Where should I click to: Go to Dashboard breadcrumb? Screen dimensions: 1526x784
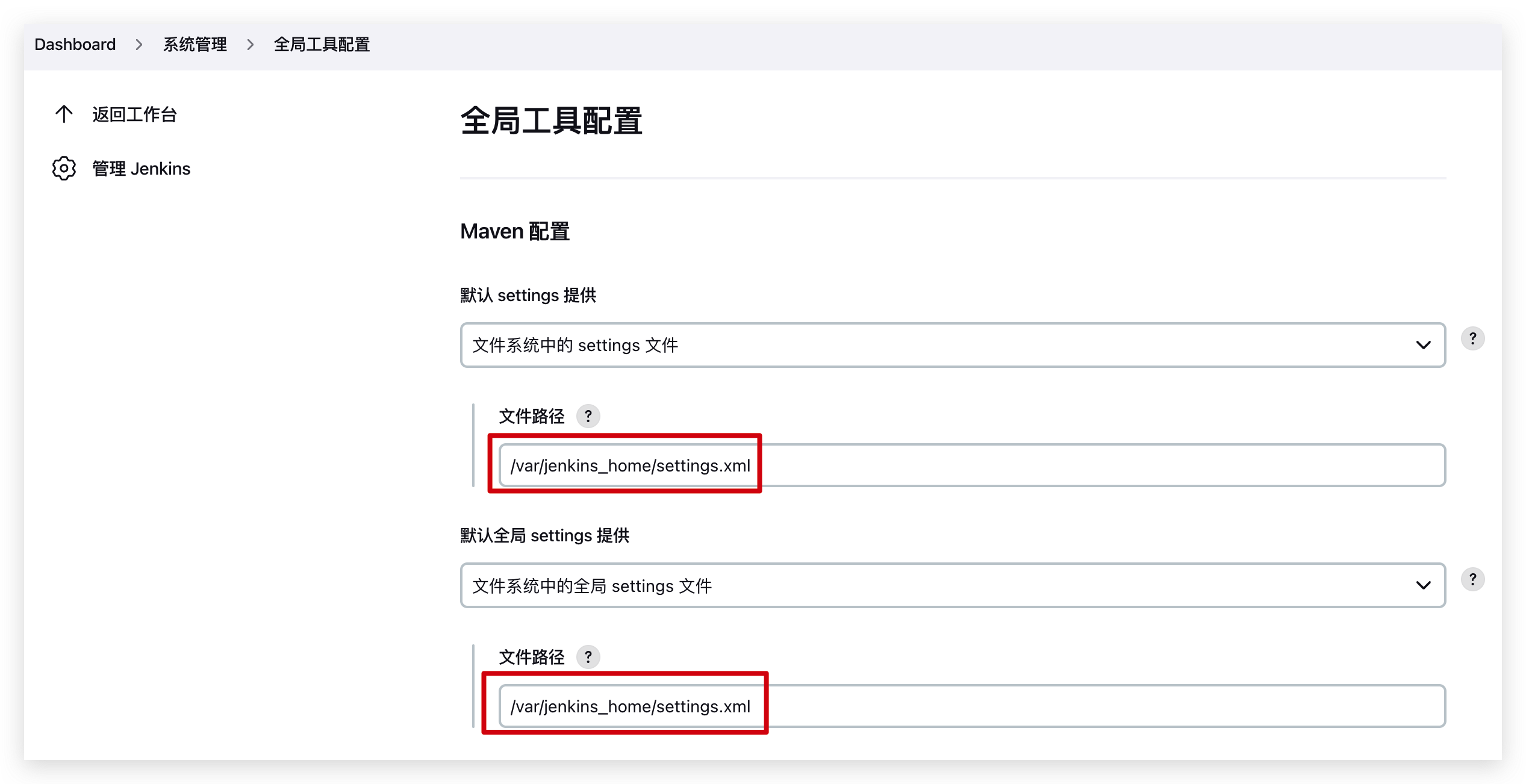pos(75,45)
